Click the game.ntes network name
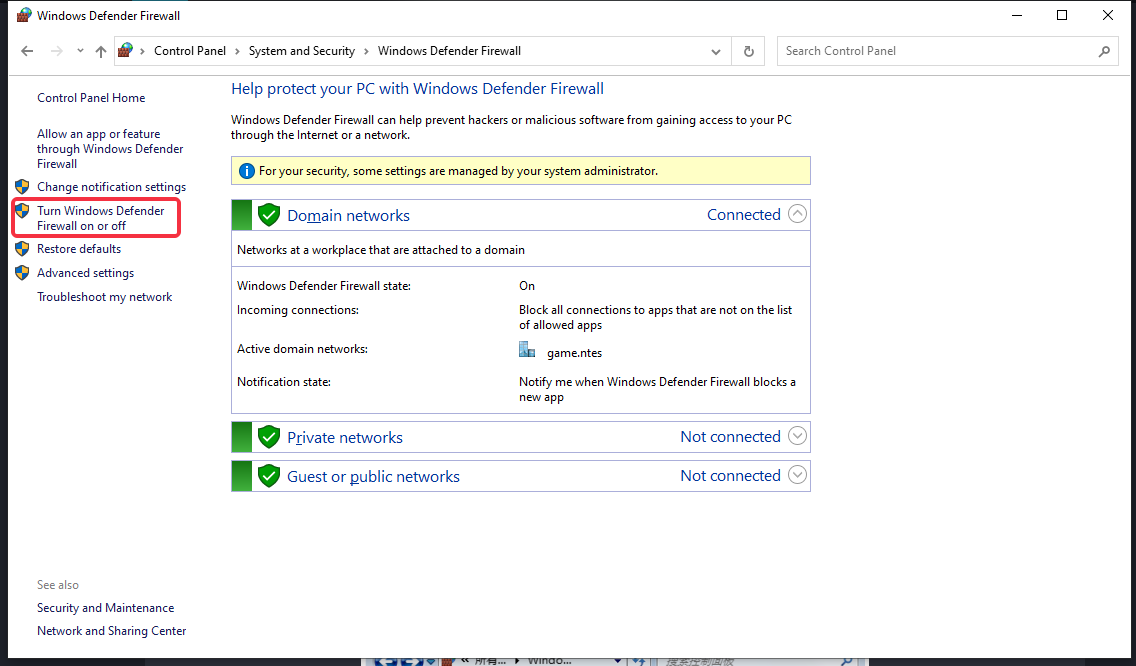 575,353
